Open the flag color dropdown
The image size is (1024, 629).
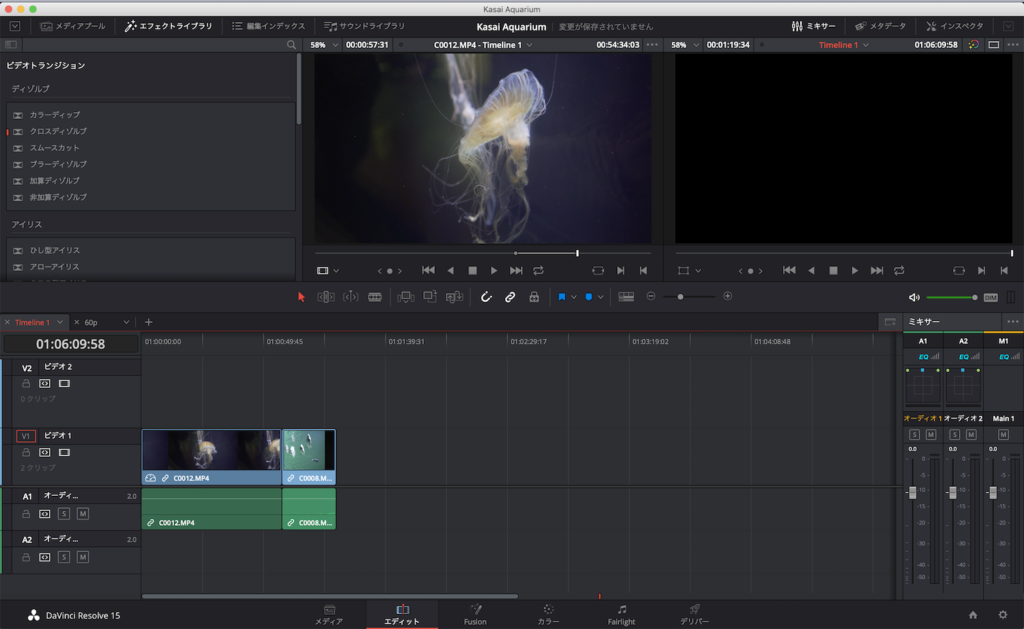click(x=575, y=296)
